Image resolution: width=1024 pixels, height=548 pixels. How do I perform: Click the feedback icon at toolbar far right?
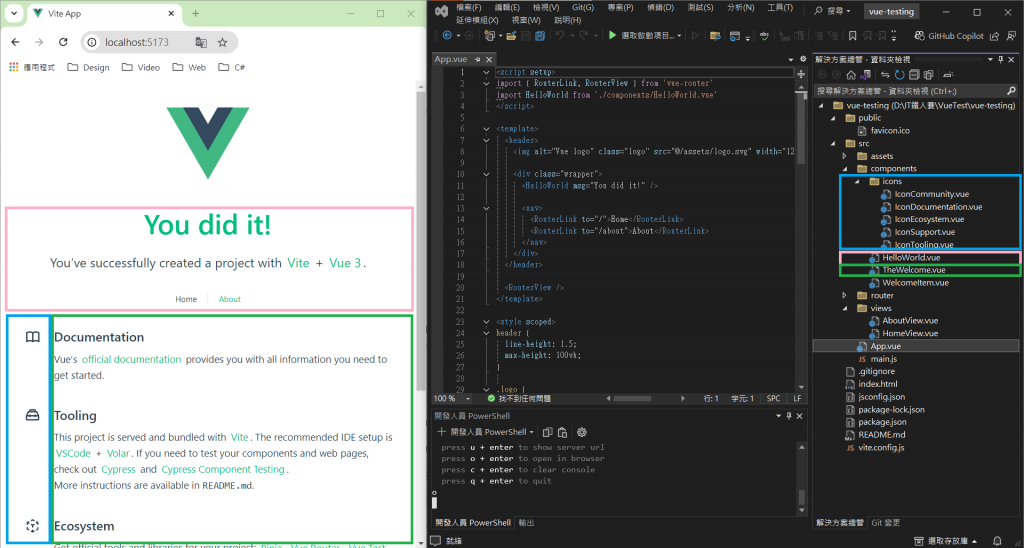point(1011,36)
